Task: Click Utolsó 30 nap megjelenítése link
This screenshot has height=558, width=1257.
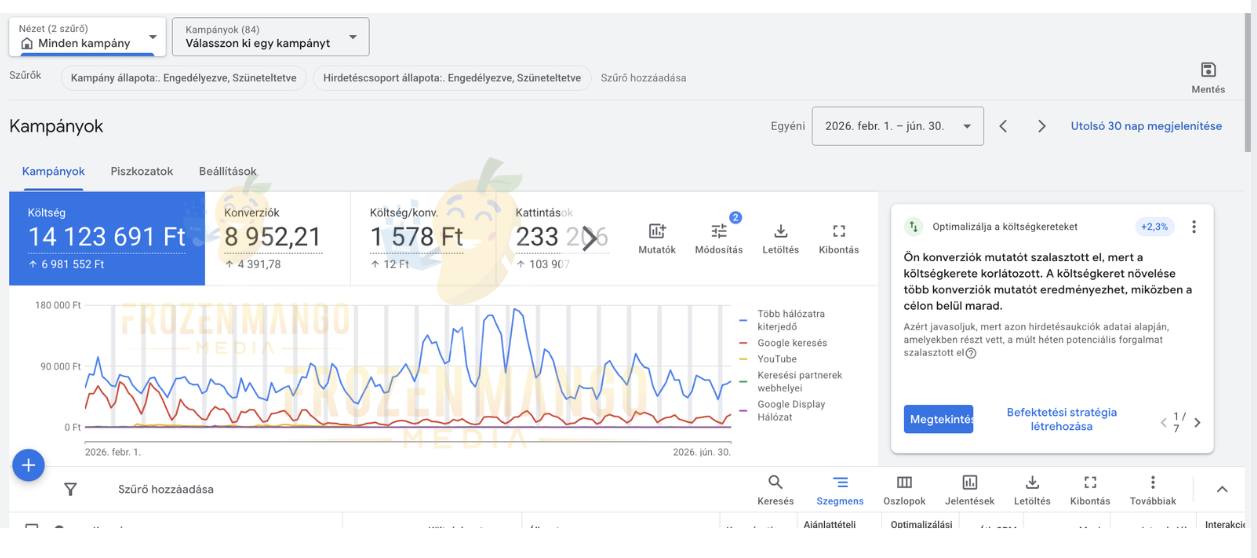Action: click(1146, 126)
